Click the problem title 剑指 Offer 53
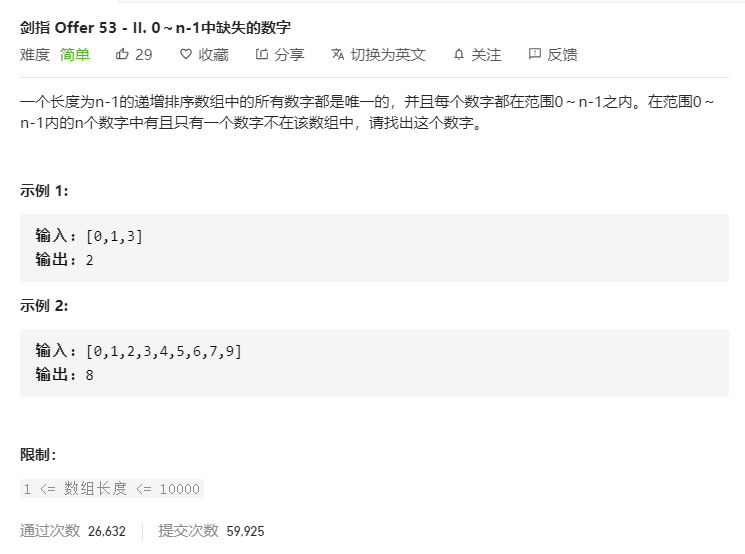The height and width of the screenshot is (554, 745). [155, 28]
